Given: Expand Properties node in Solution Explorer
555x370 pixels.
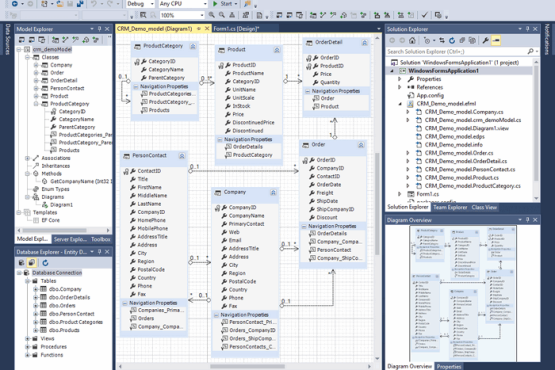Looking at the screenshot, I should pyautogui.click(x=400, y=79).
